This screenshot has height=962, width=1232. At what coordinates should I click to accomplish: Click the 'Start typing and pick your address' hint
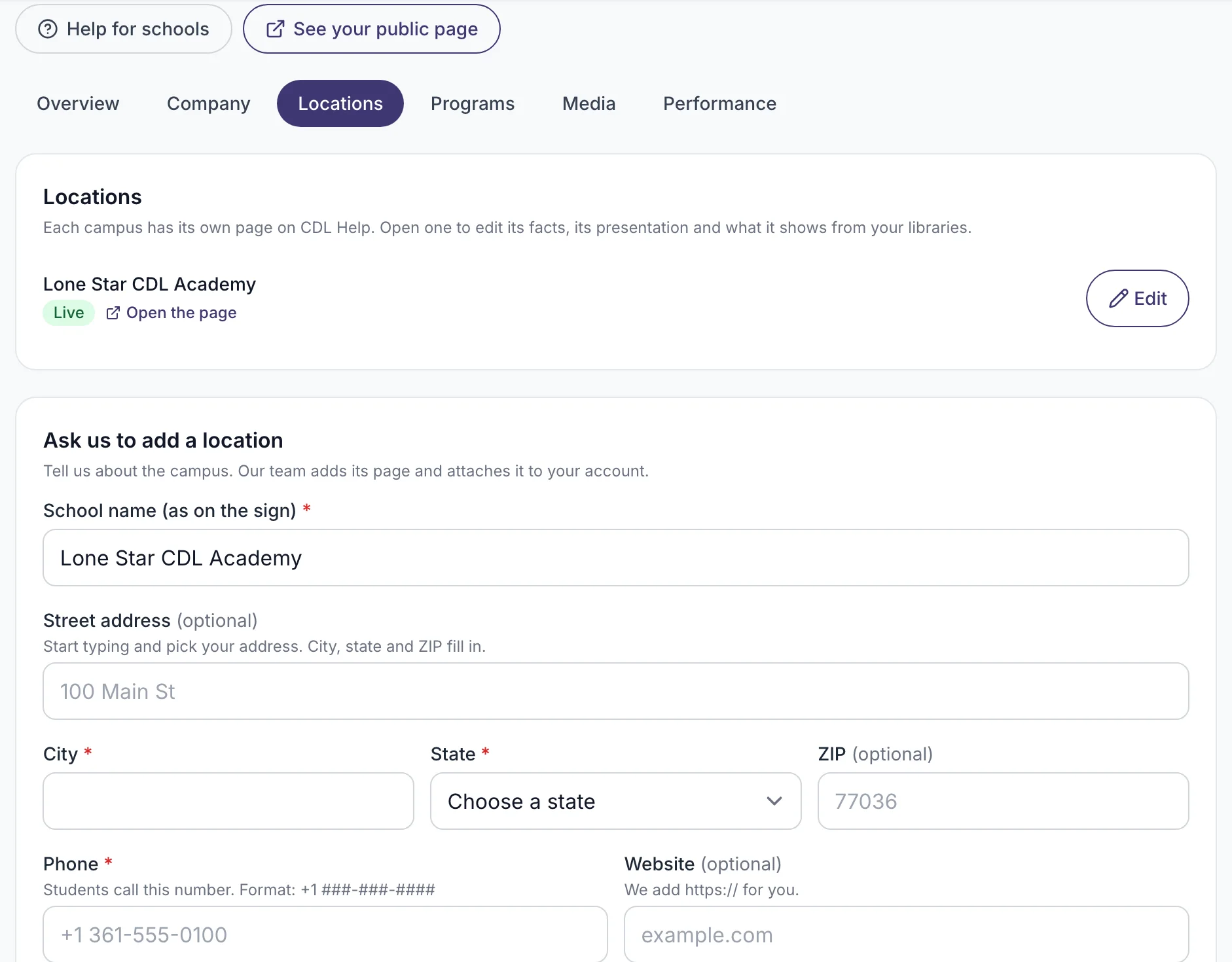pyautogui.click(x=264, y=647)
